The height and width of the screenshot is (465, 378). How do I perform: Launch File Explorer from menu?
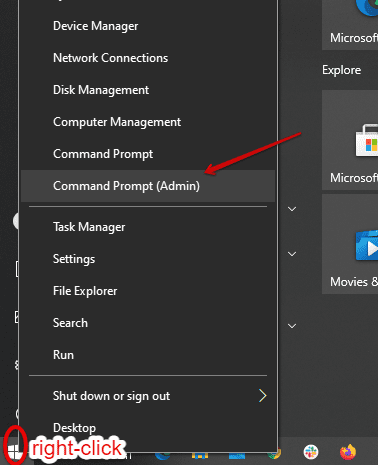[x=148, y=291]
